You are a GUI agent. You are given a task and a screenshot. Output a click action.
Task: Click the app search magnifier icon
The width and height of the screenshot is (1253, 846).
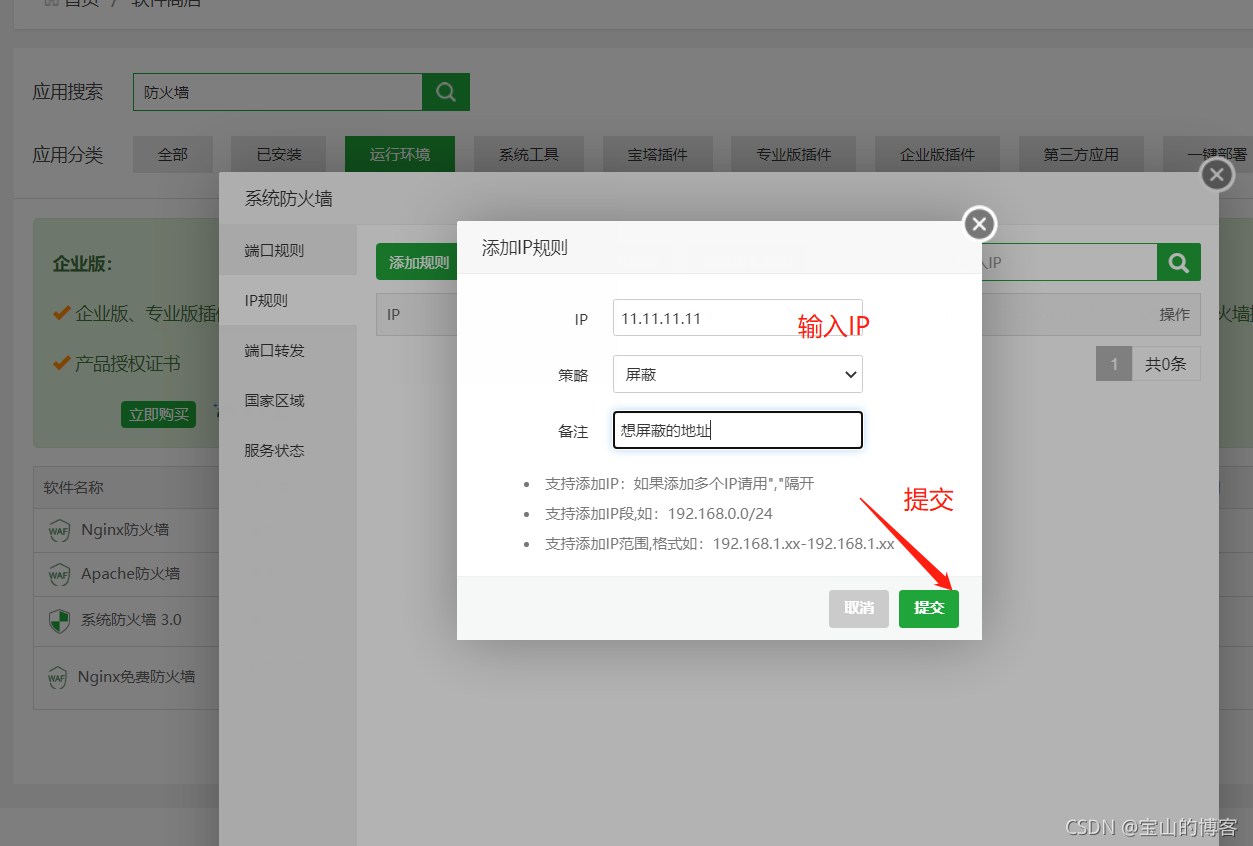point(446,92)
